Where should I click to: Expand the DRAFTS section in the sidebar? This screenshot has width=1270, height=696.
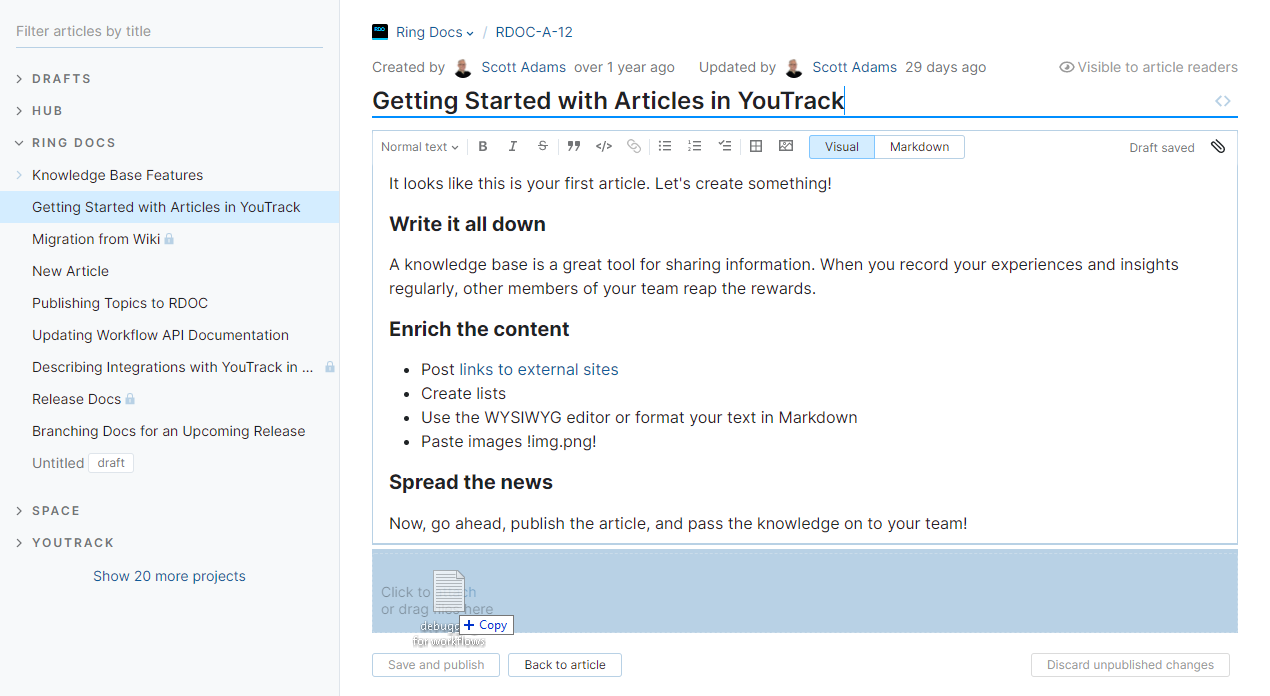pos(20,79)
